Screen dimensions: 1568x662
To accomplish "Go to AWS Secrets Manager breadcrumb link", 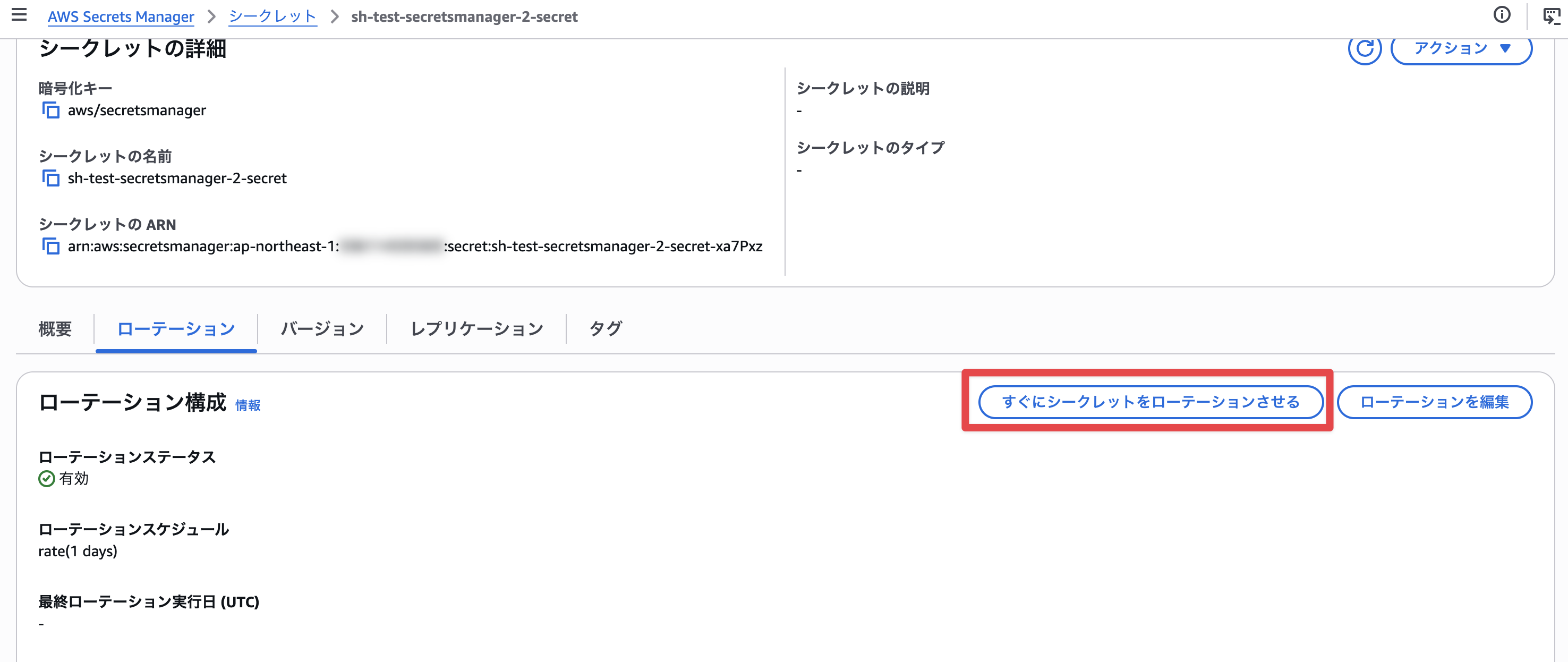I will 121,16.
